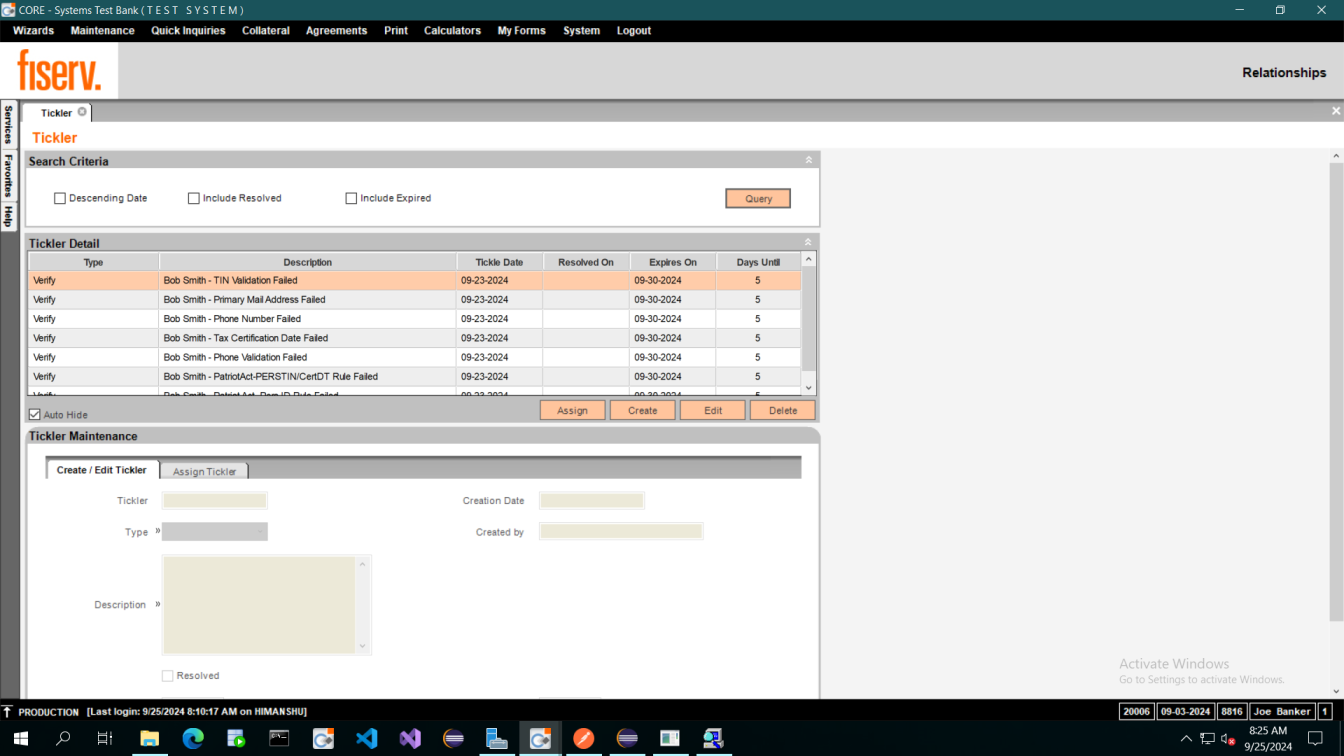
Task: Collapse the Tickler Detail section chevron
Action: (x=809, y=242)
